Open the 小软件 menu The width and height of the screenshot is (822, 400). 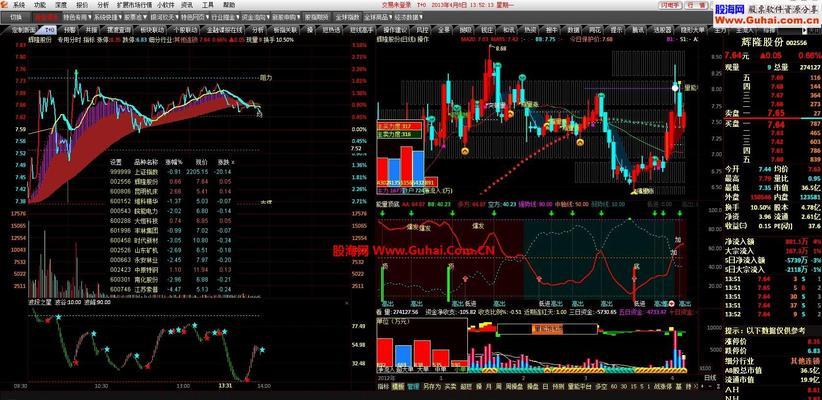click(x=165, y=4)
